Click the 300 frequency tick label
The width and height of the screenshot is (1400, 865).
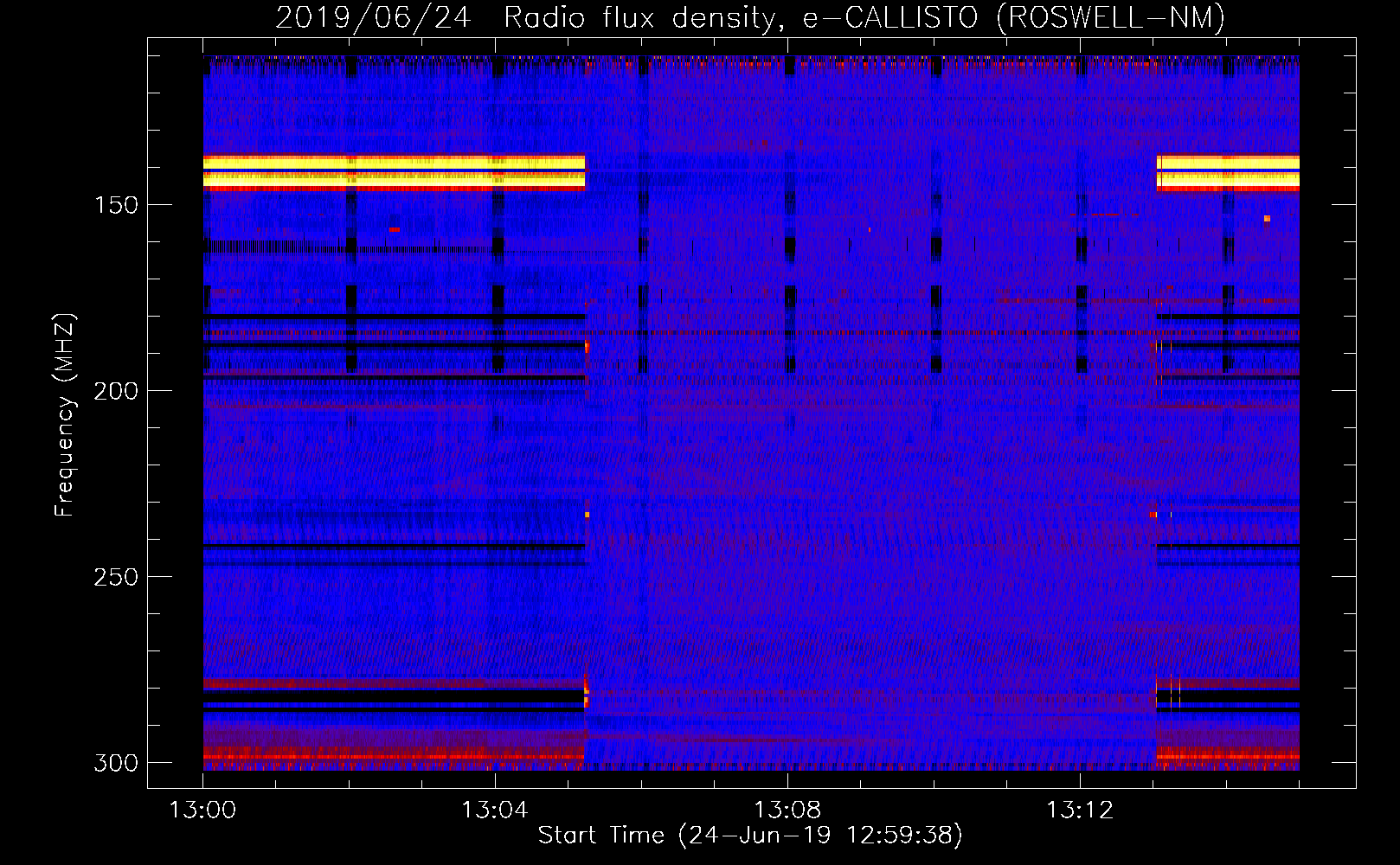[116, 763]
